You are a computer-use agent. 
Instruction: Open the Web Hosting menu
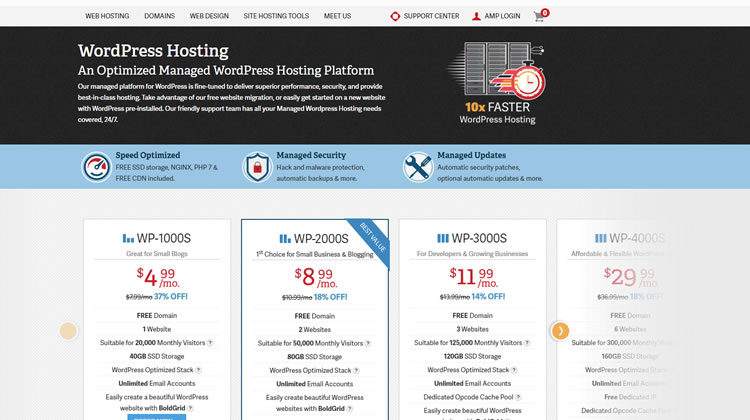tap(107, 16)
